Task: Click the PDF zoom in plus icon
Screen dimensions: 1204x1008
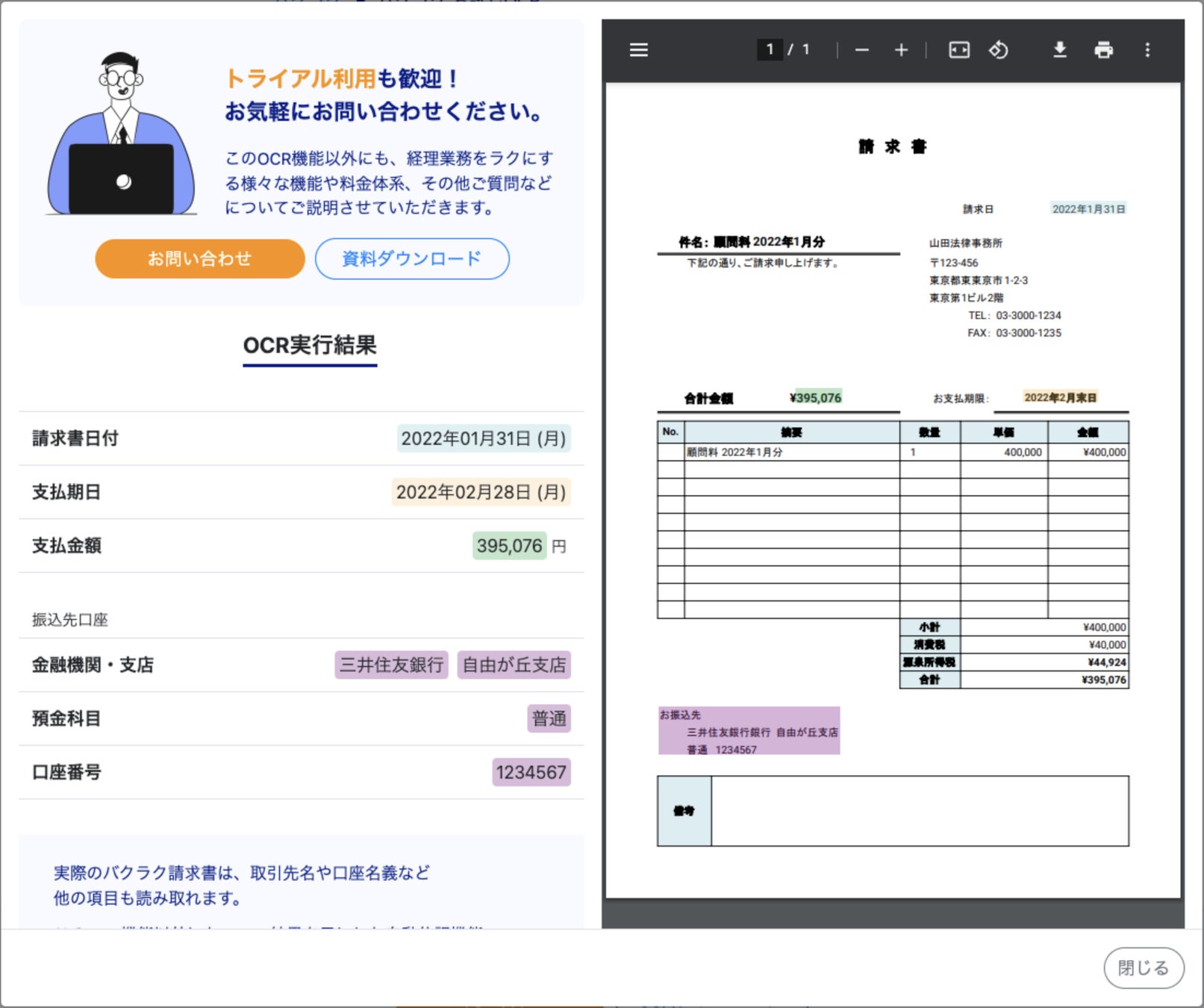Action: click(901, 50)
